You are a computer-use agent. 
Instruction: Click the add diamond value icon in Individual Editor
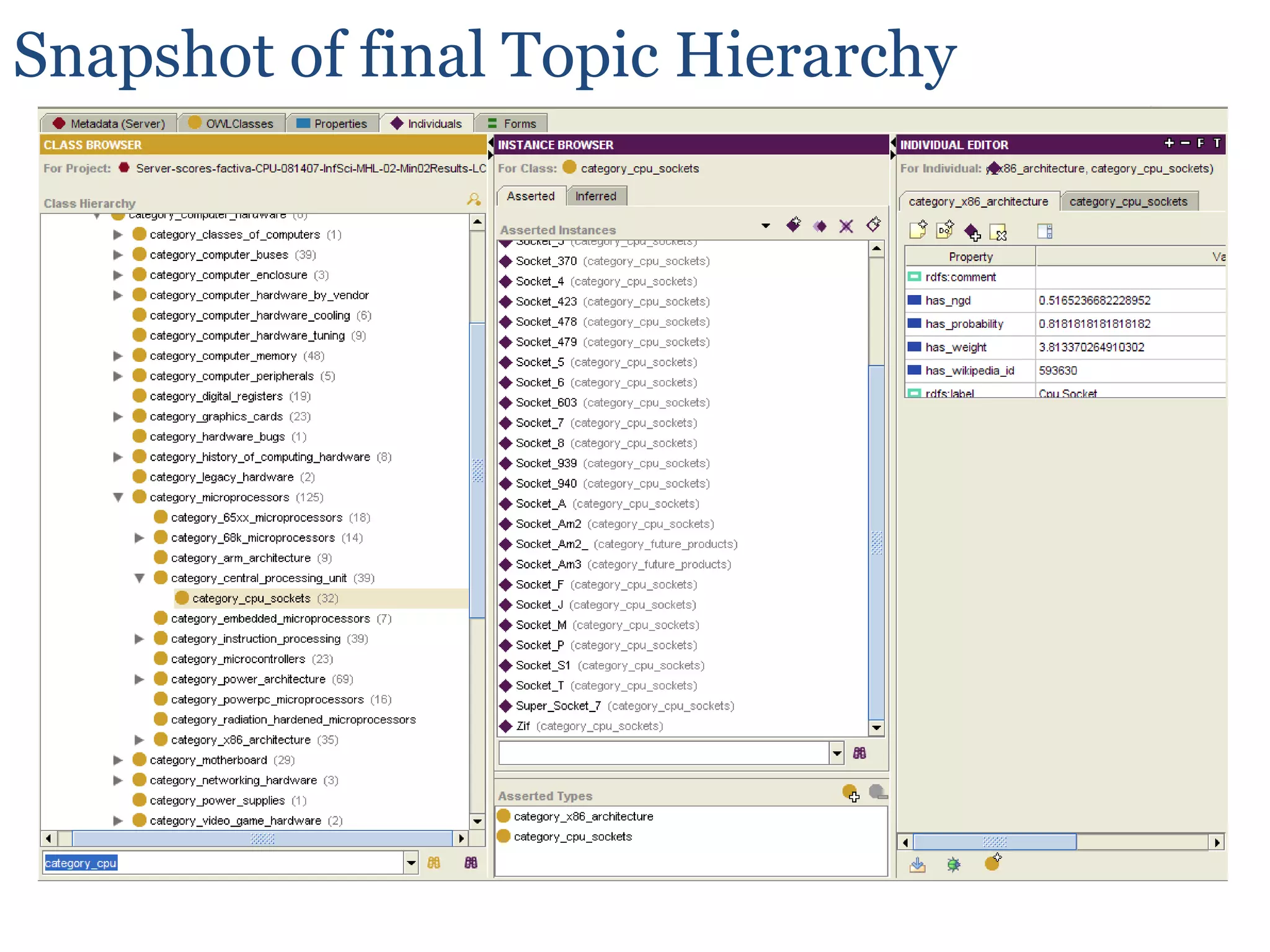972,232
